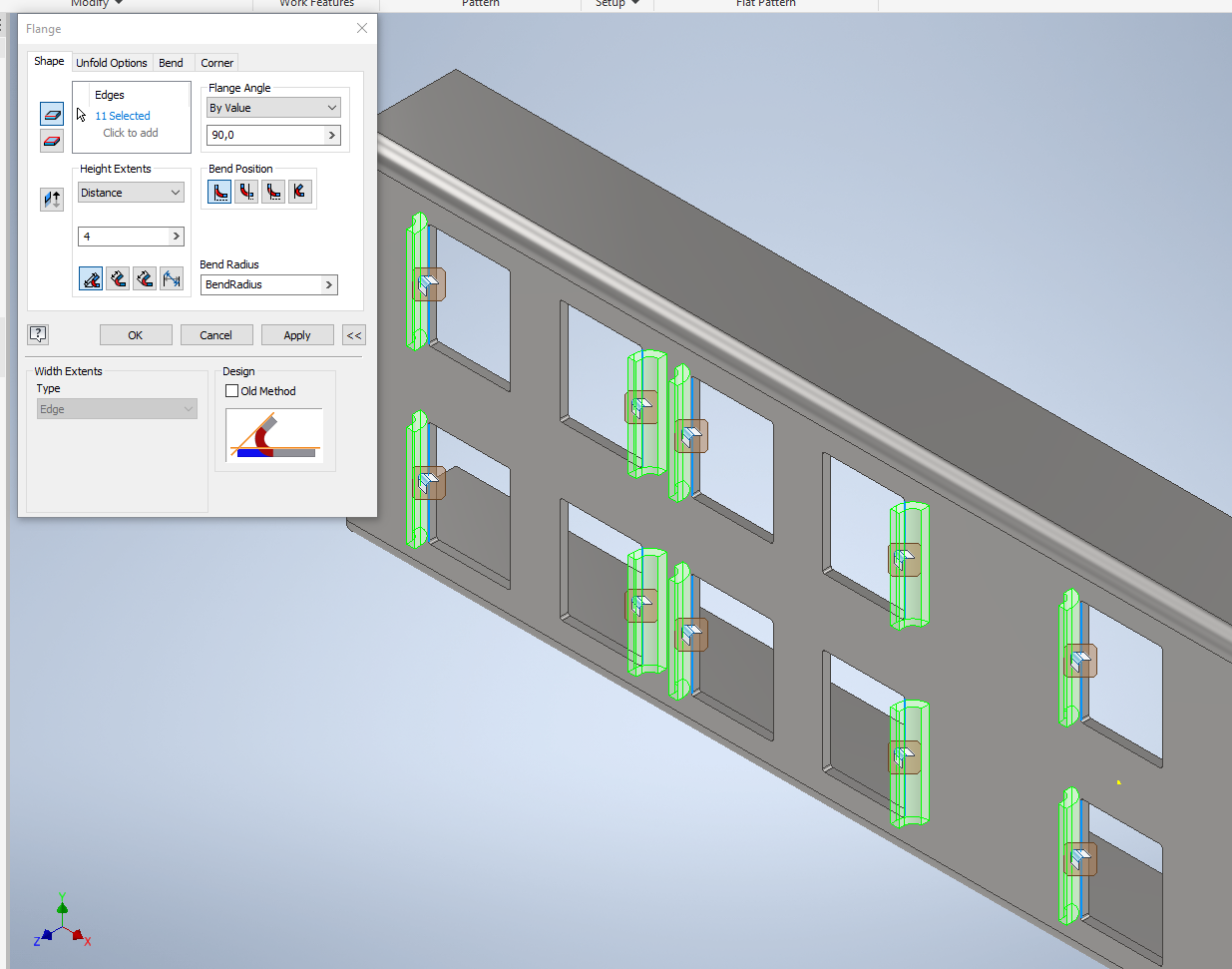The image size is (1232, 969).
Task: Open the Flange Angle By Value dropdown
Action: point(273,107)
